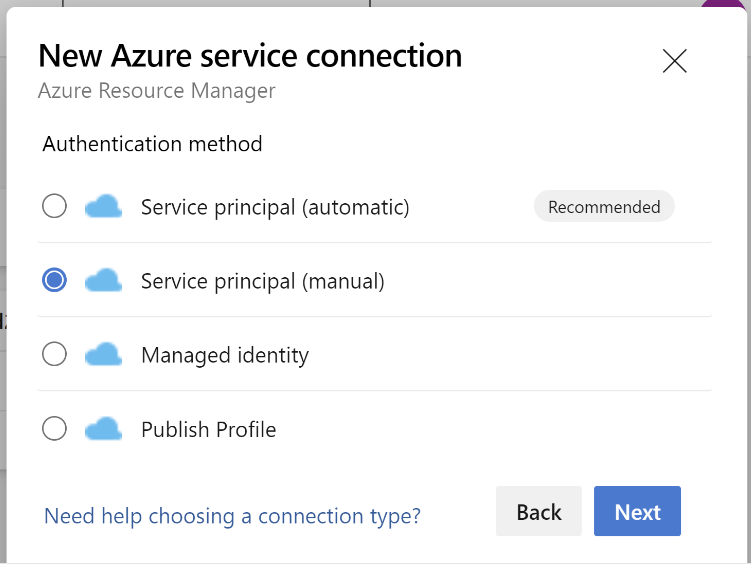Proceed with the Next button
Image resolution: width=751 pixels, height=564 pixels.
(x=637, y=511)
